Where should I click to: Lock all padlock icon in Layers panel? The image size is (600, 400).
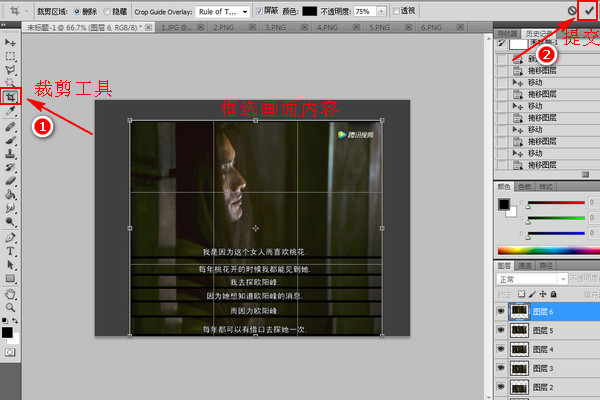tap(553, 294)
